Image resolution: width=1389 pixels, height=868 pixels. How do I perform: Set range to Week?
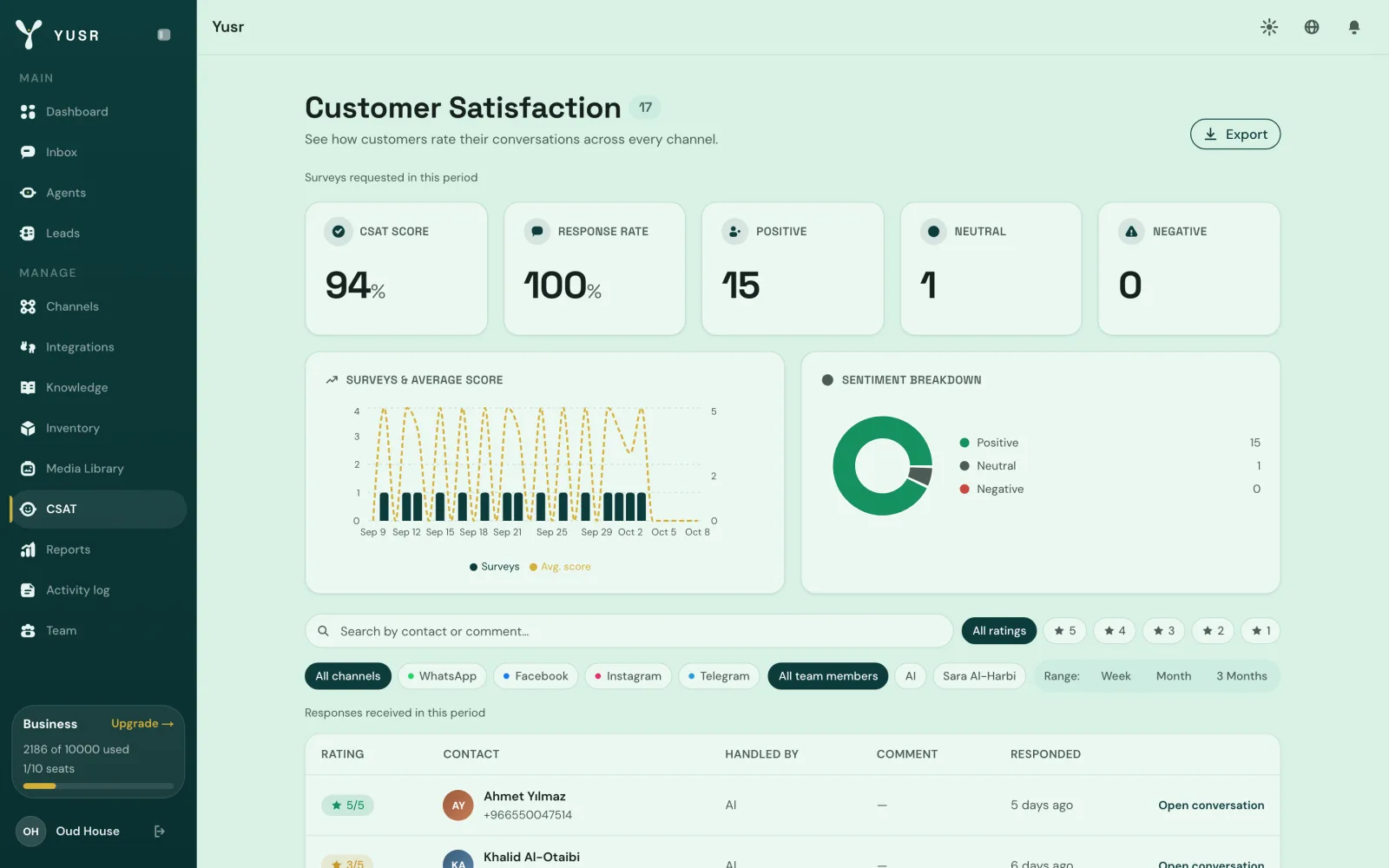coord(1116,676)
